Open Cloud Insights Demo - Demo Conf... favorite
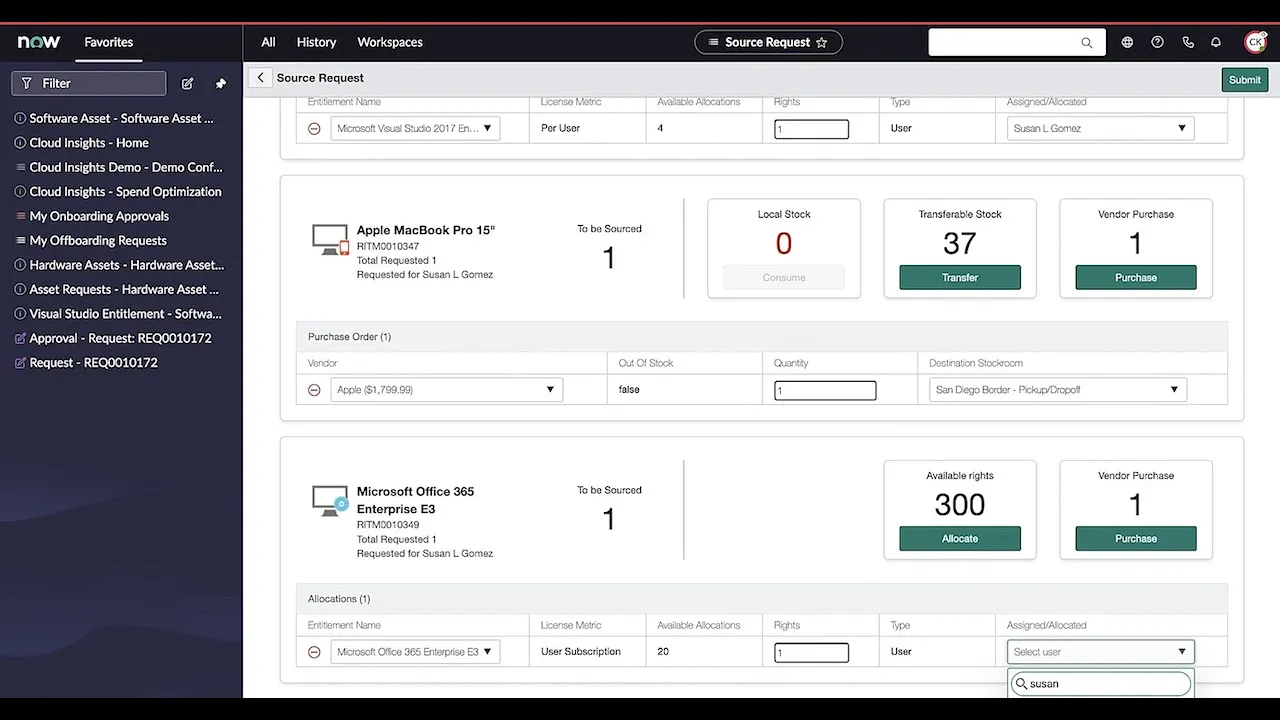This screenshot has width=1280, height=720. click(126, 167)
